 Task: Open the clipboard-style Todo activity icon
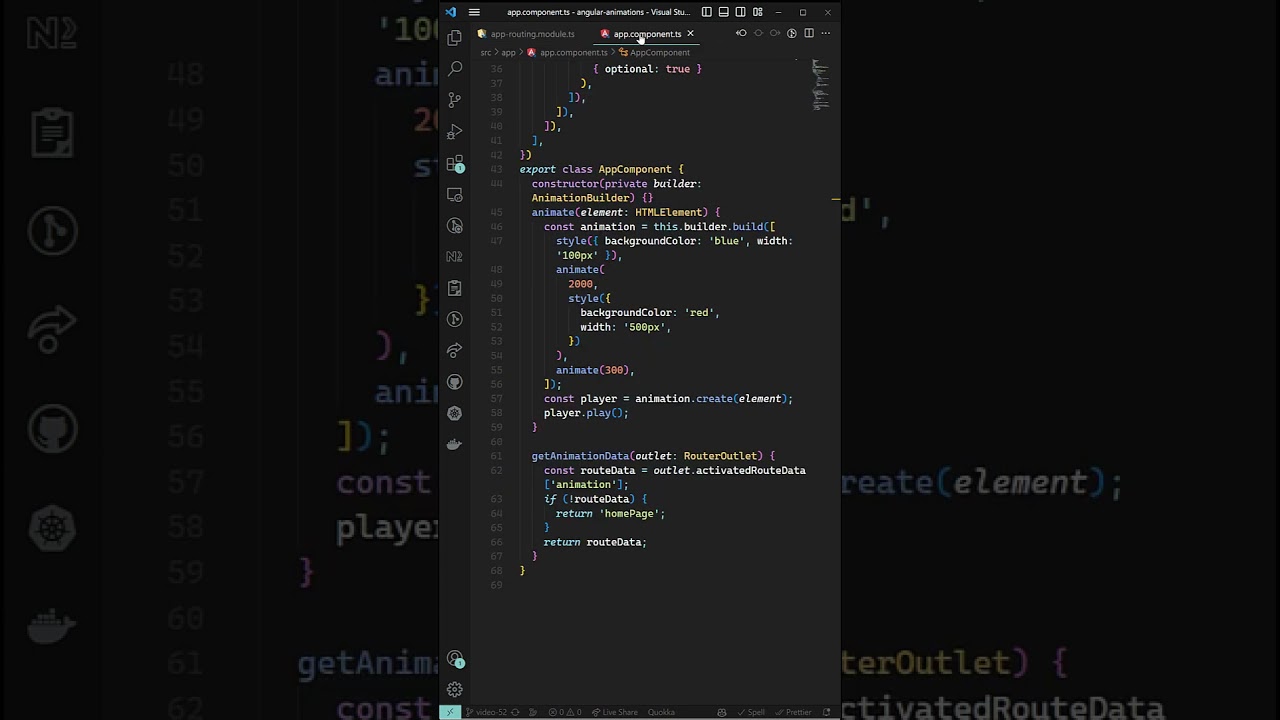455,288
